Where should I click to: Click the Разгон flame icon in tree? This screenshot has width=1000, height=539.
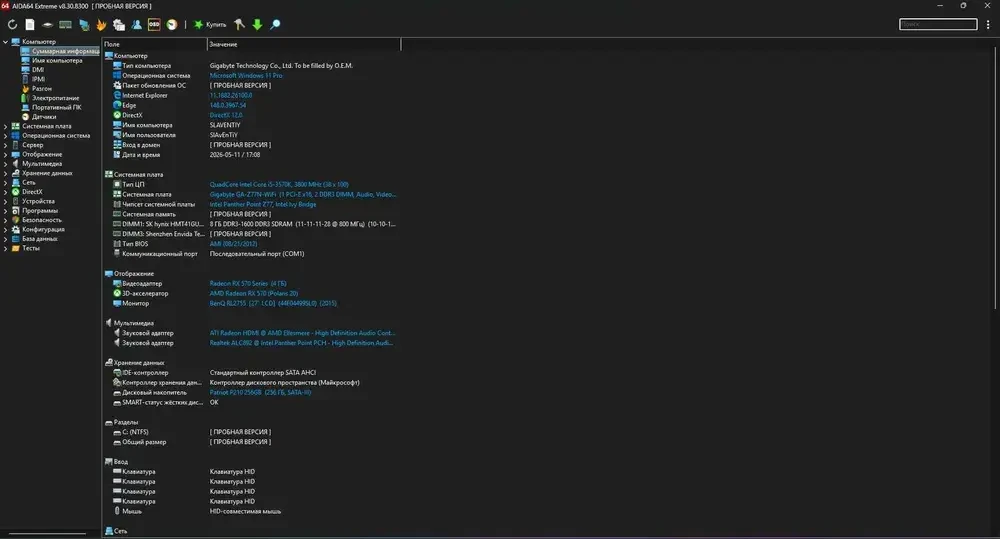[x=26, y=89]
